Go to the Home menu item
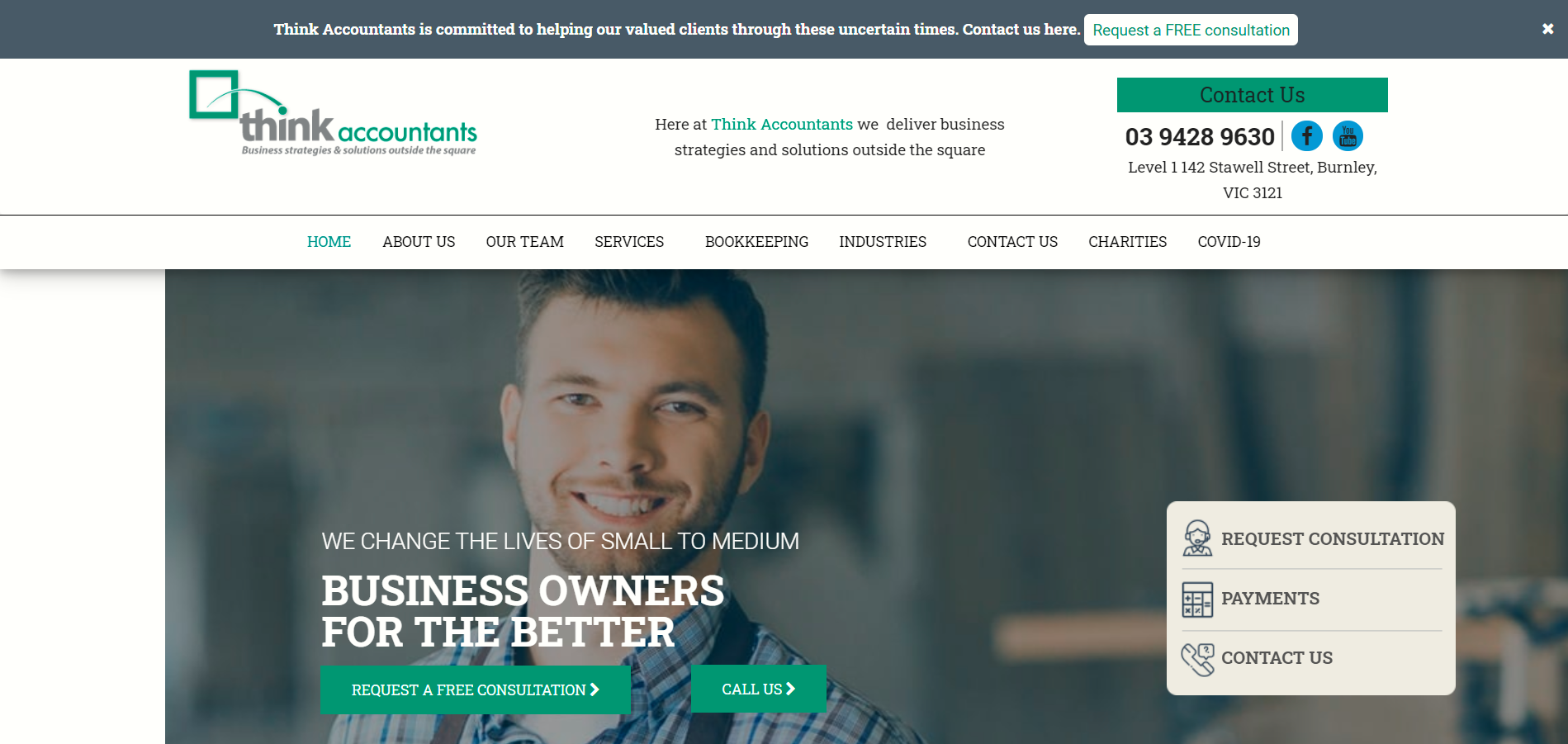The image size is (1568, 744). click(x=329, y=242)
